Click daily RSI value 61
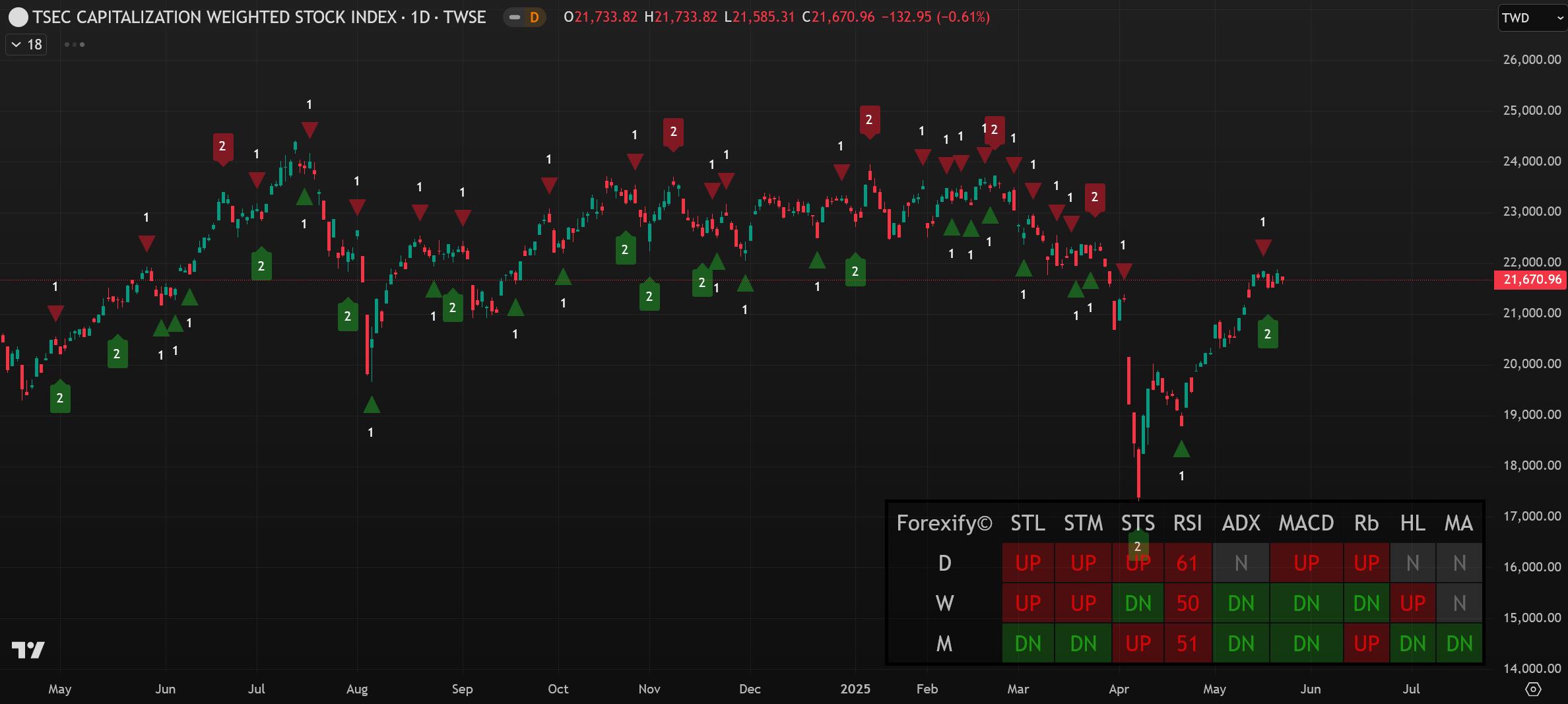1568x704 pixels. [x=1187, y=563]
